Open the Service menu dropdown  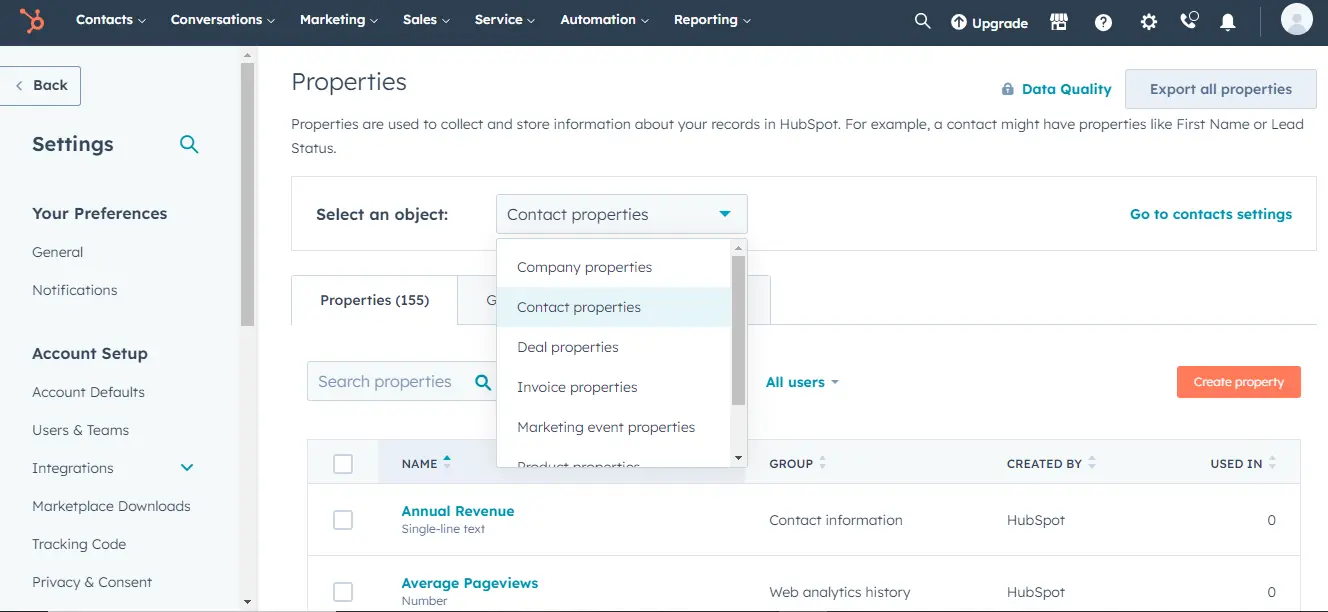(505, 20)
